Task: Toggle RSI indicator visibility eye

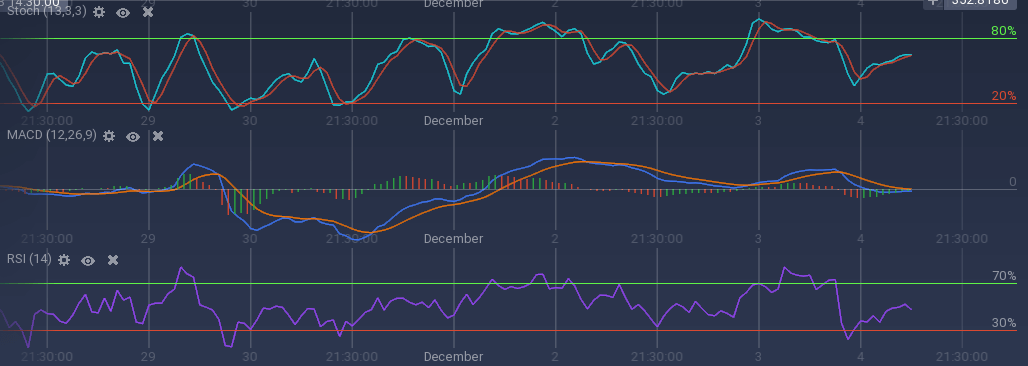Action: (x=88, y=260)
